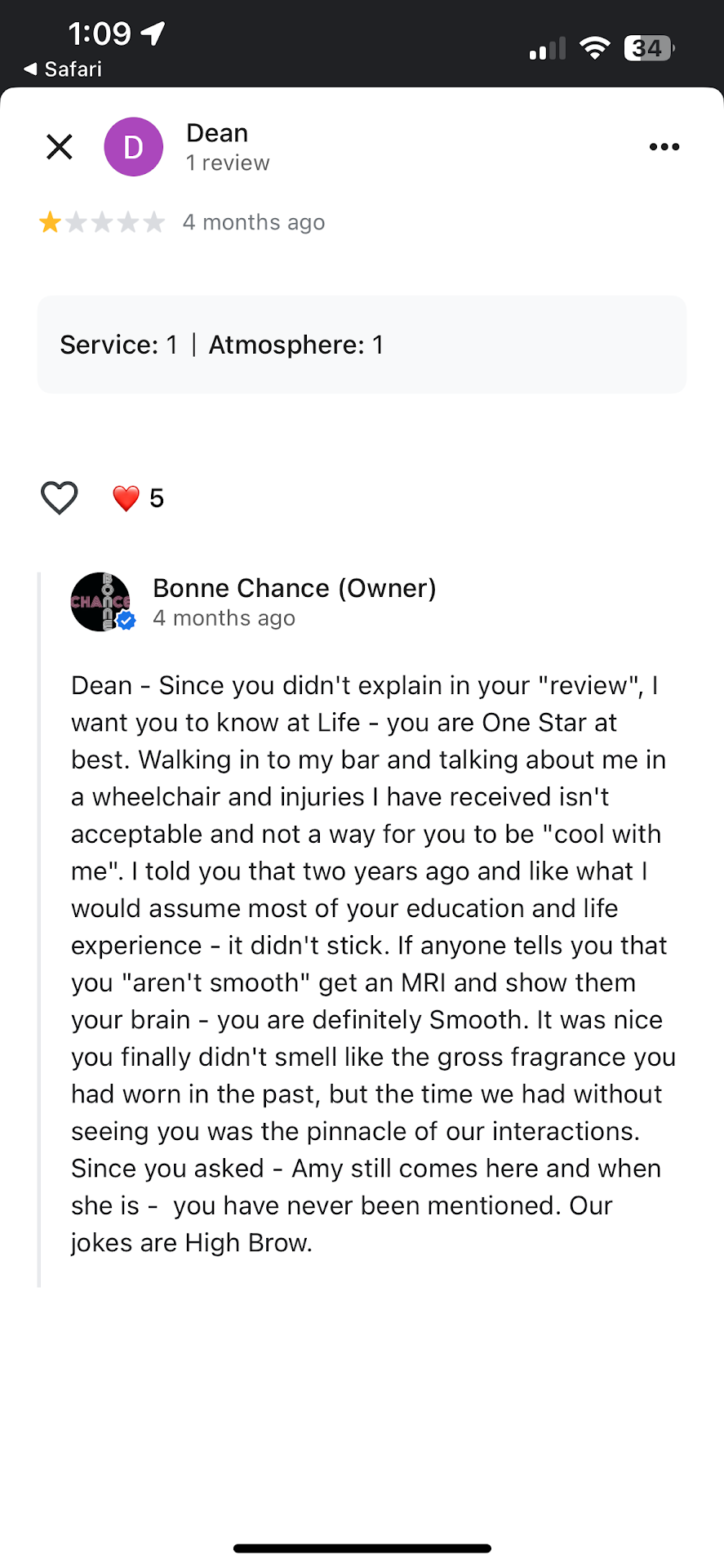This screenshot has height=1568, width=724.
Task: Close the review with the X icon
Action: point(60,147)
